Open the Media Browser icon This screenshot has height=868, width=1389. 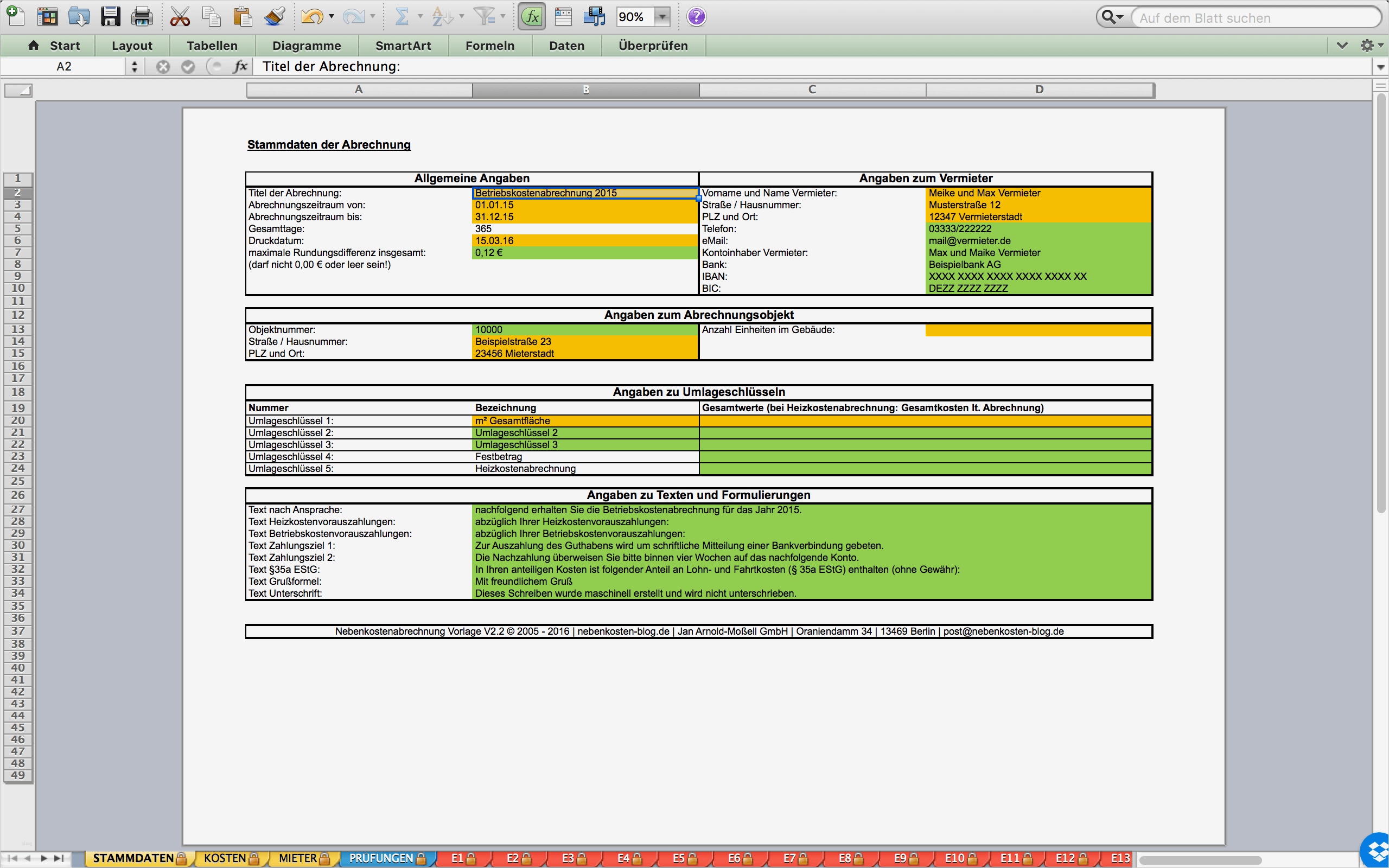[594, 16]
